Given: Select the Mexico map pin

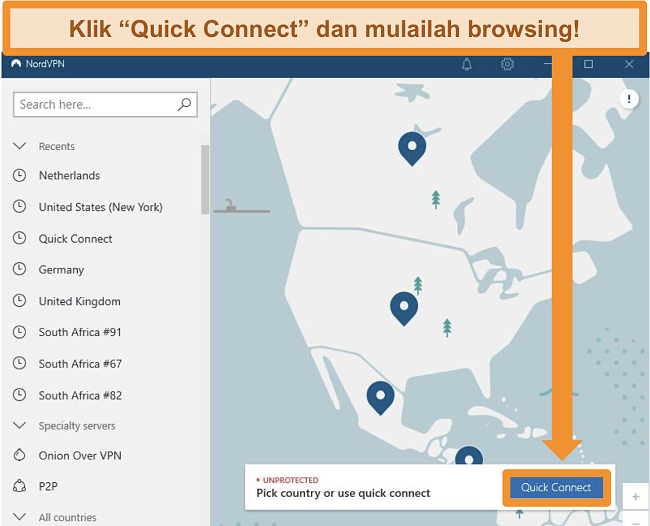Looking at the screenshot, I should click(x=381, y=398).
